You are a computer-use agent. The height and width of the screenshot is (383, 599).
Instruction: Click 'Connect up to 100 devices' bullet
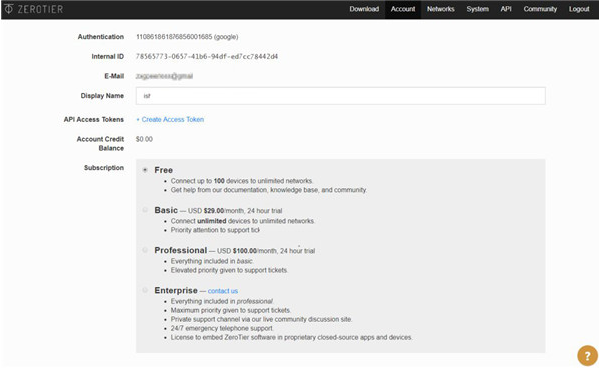click(x=242, y=181)
